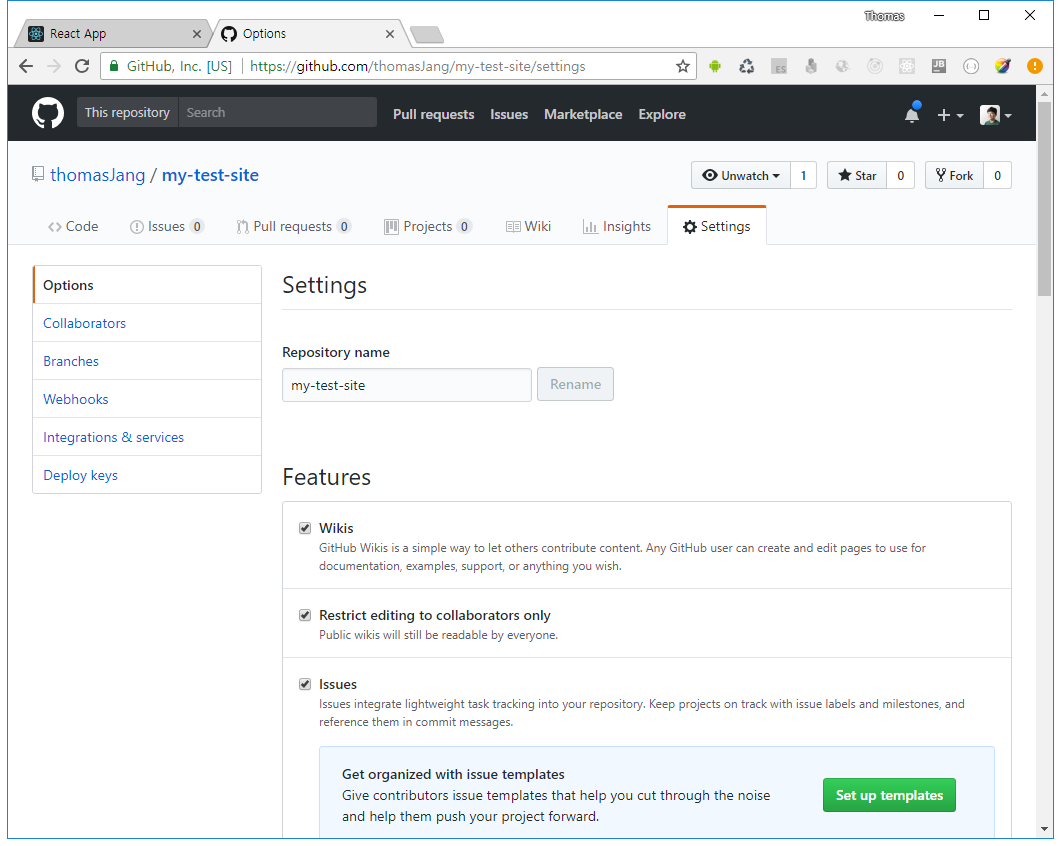1061x846 pixels.
Task: Open the Wiki tab
Action: 528,227
